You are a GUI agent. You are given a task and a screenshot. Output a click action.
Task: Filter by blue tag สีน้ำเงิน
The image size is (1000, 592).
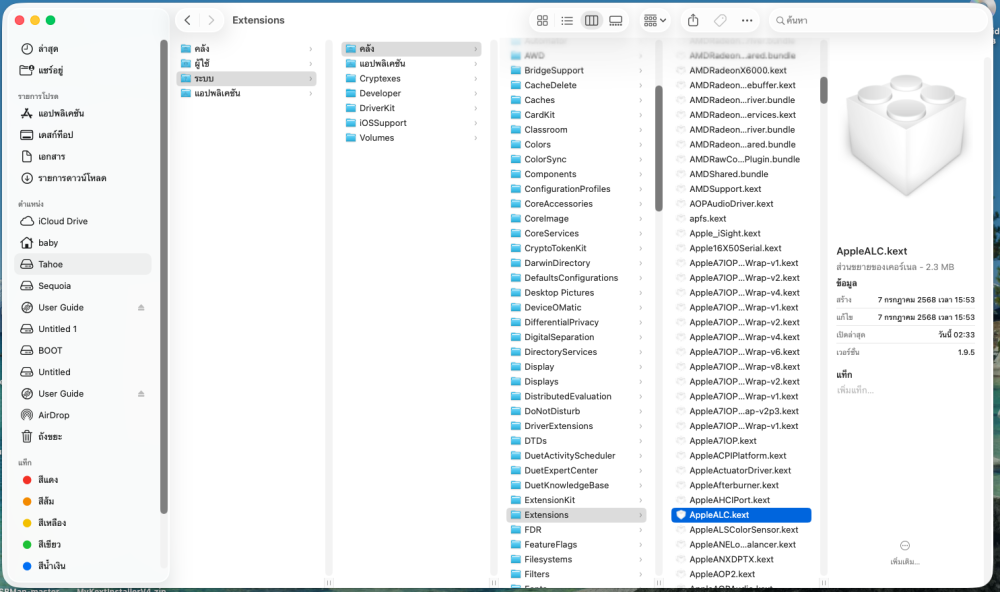(83, 565)
